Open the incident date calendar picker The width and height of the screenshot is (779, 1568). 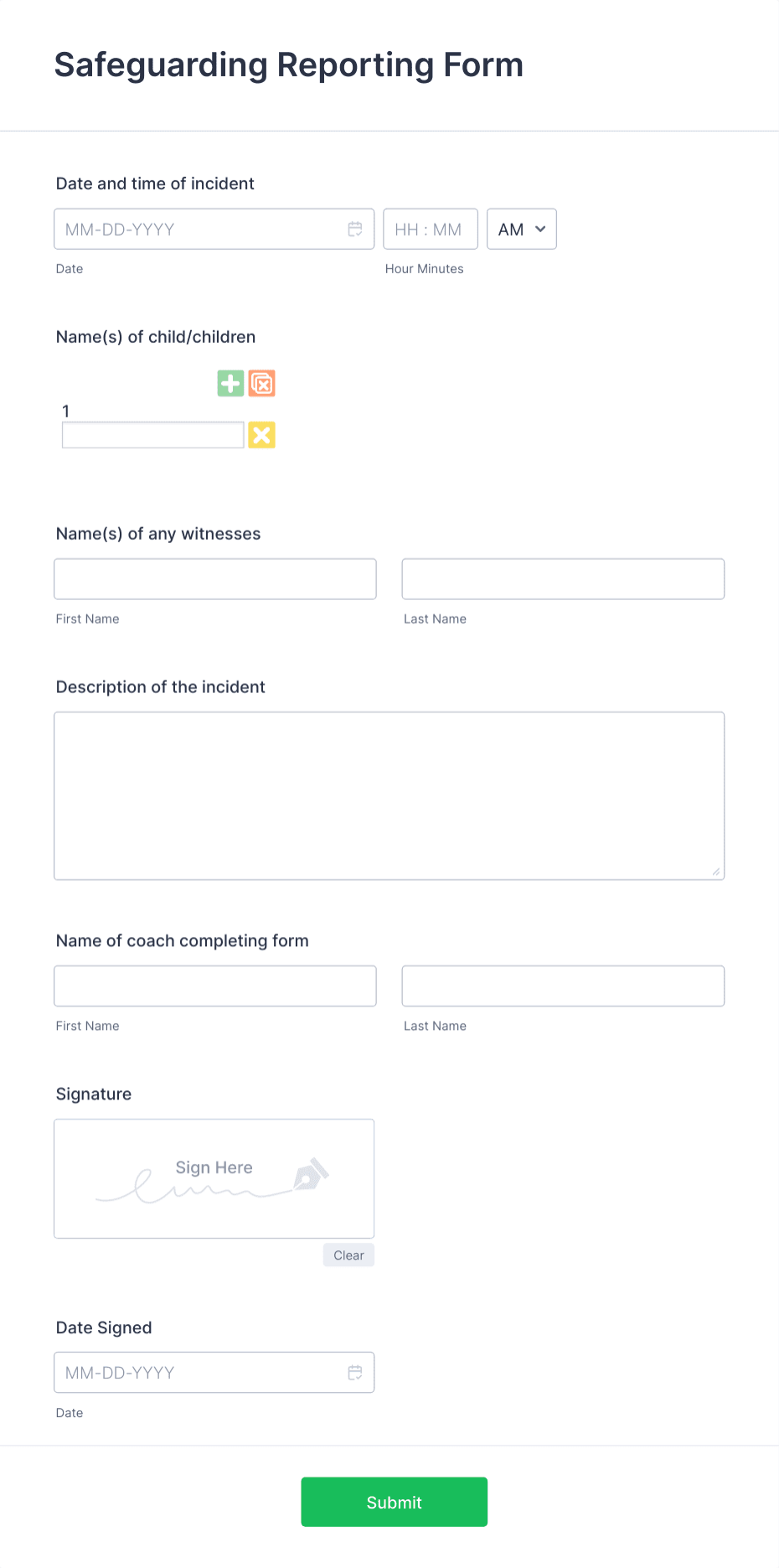[354, 229]
